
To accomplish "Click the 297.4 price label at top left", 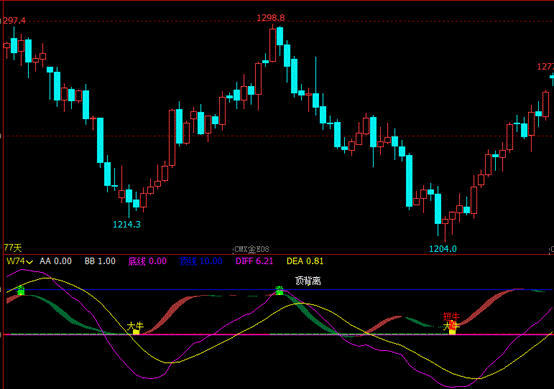I will click(x=13, y=21).
